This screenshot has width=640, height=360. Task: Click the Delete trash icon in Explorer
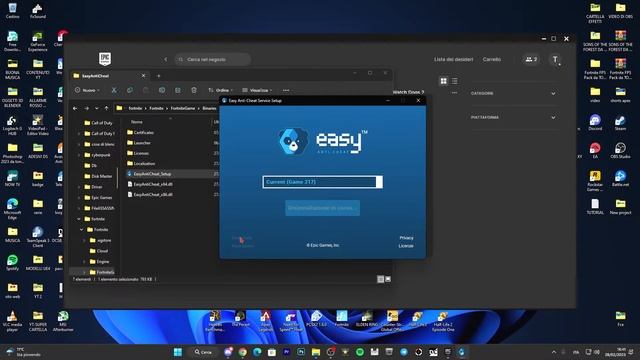[194, 90]
